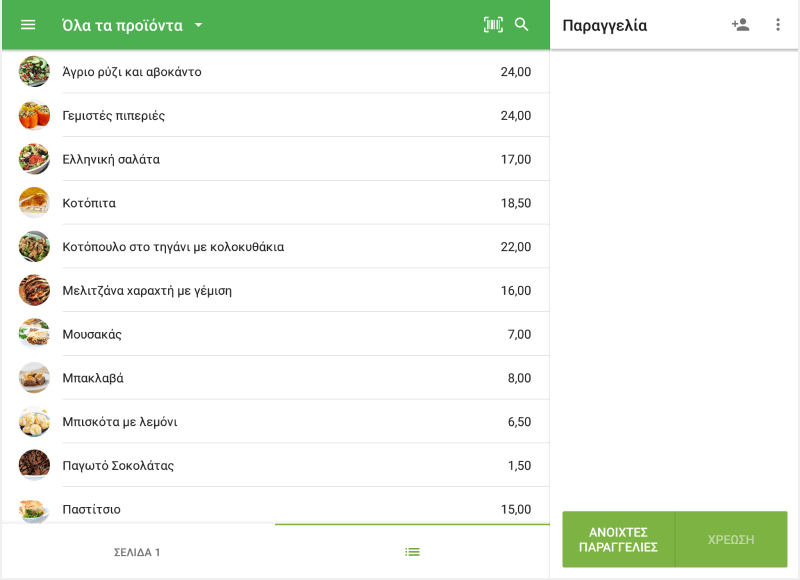Expand the product categories chevron in the header
The width and height of the screenshot is (800, 580).
tap(198, 27)
